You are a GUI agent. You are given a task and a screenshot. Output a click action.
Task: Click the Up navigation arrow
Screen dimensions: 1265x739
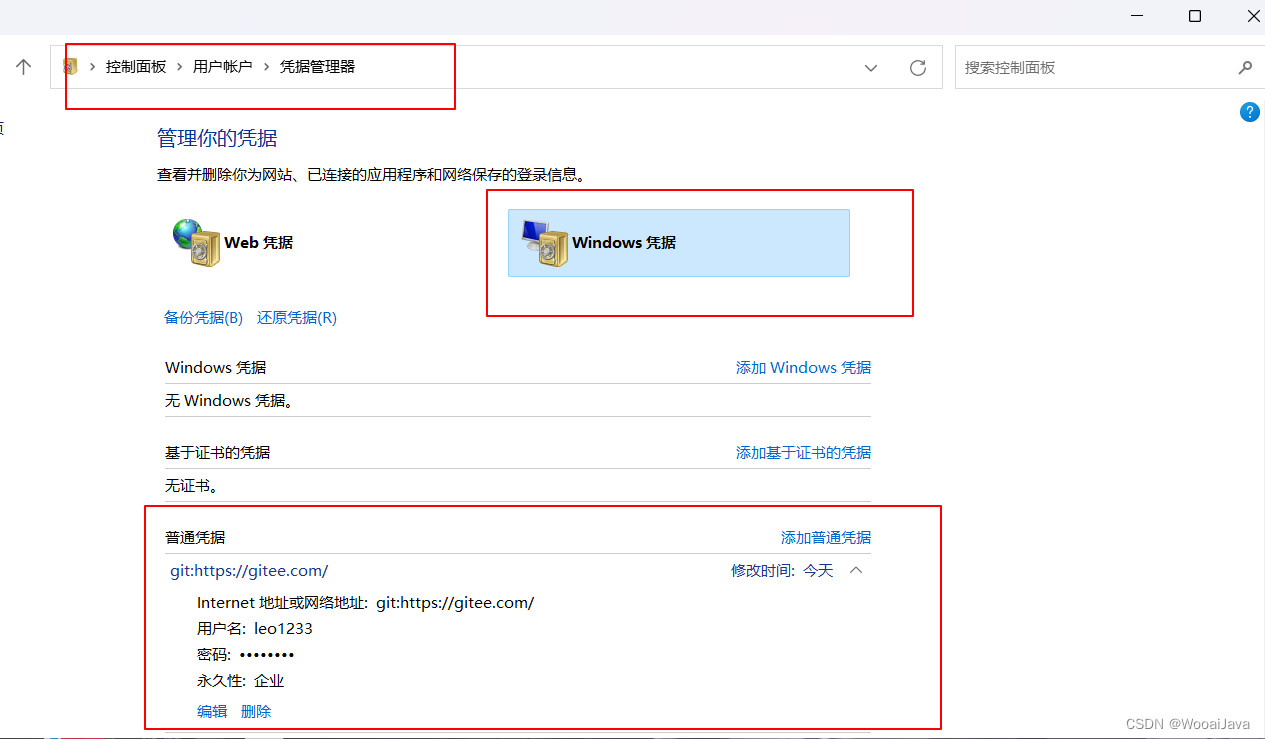coord(24,67)
